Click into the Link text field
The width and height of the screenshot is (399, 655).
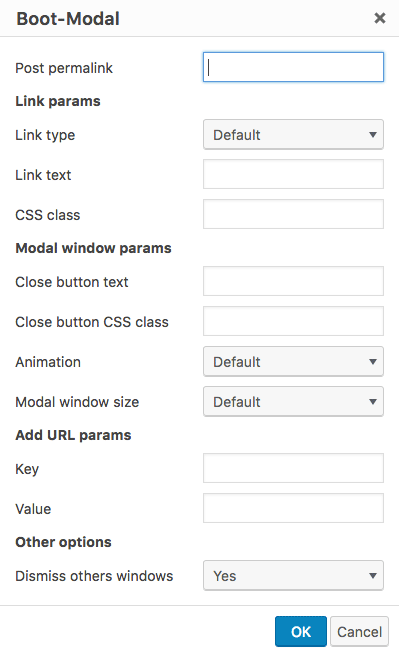293,174
